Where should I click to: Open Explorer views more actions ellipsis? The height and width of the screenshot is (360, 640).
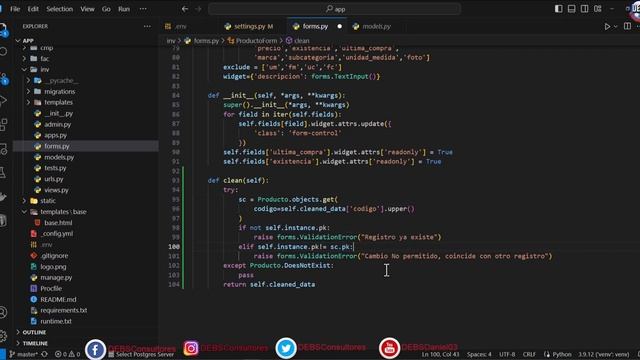point(147,27)
